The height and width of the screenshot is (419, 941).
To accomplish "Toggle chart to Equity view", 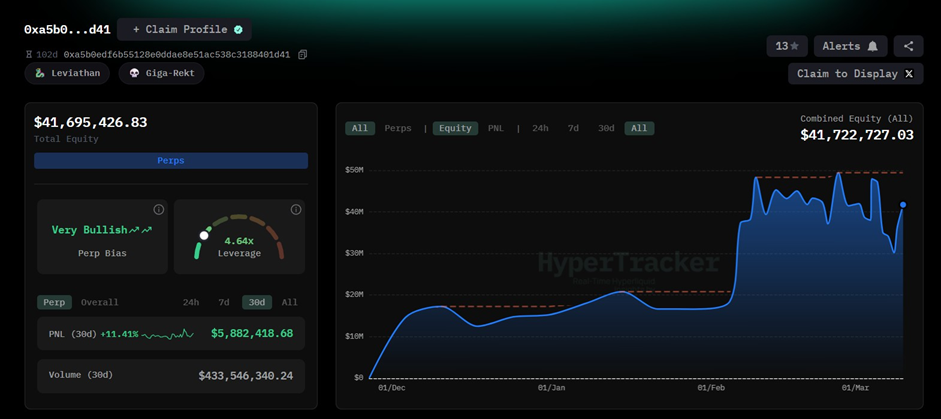I will coord(455,128).
